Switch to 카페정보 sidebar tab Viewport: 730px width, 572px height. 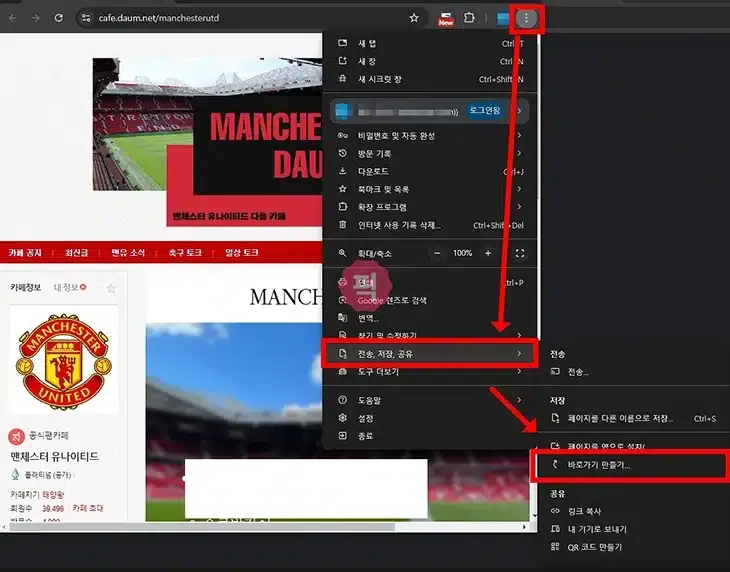tap(26, 288)
